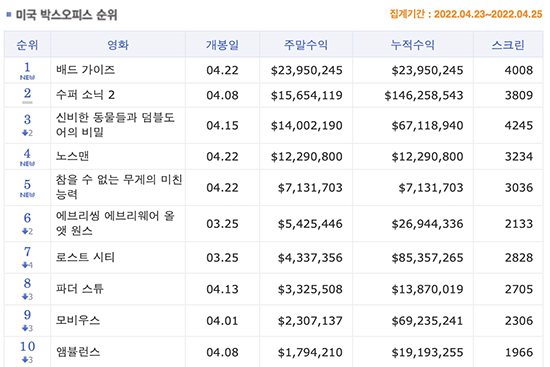Click the NEW badge under rank 1
This screenshot has height=367, width=550.
pyautogui.click(x=27, y=78)
